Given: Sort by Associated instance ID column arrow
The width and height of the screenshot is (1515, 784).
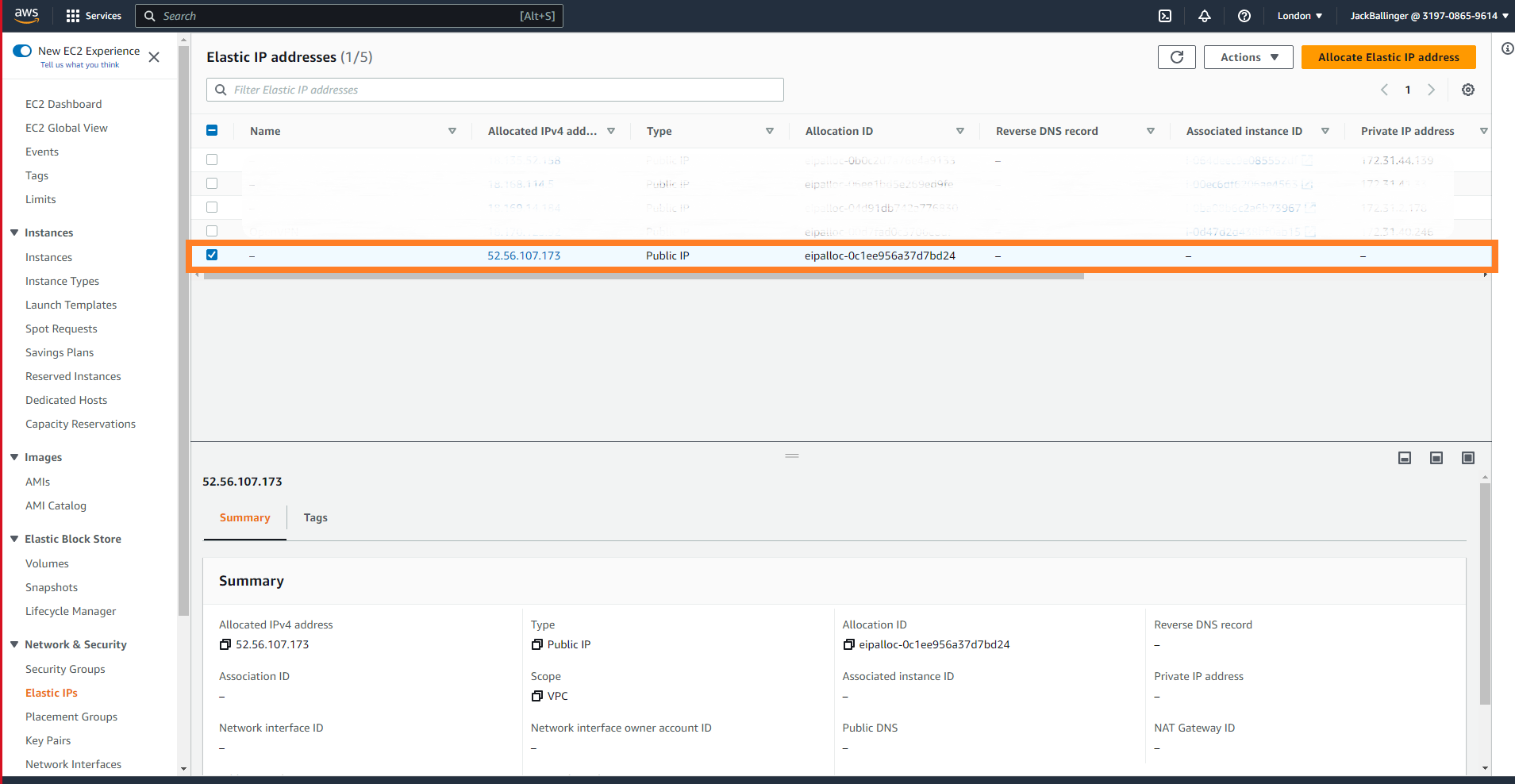Looking at the screenshot, I should (1325, 131).
